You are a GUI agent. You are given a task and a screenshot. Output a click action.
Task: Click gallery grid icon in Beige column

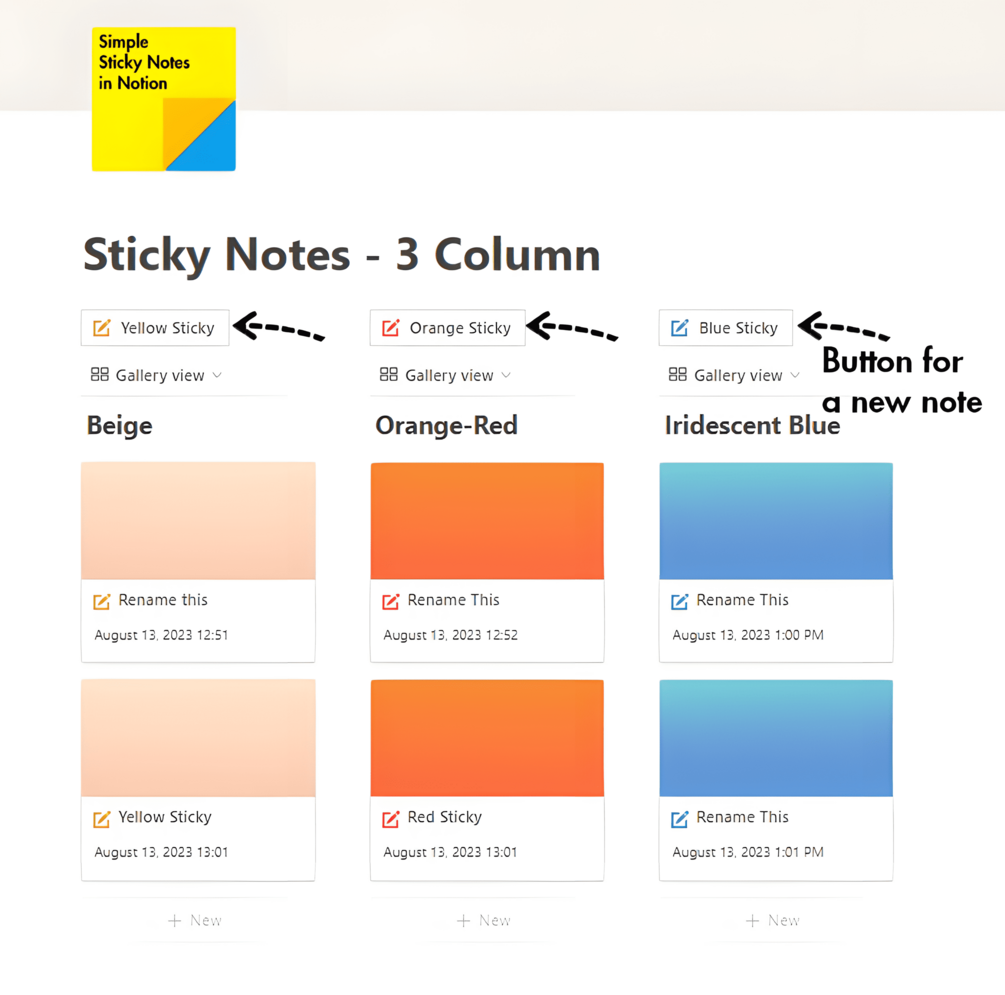[x=99, y=375]
